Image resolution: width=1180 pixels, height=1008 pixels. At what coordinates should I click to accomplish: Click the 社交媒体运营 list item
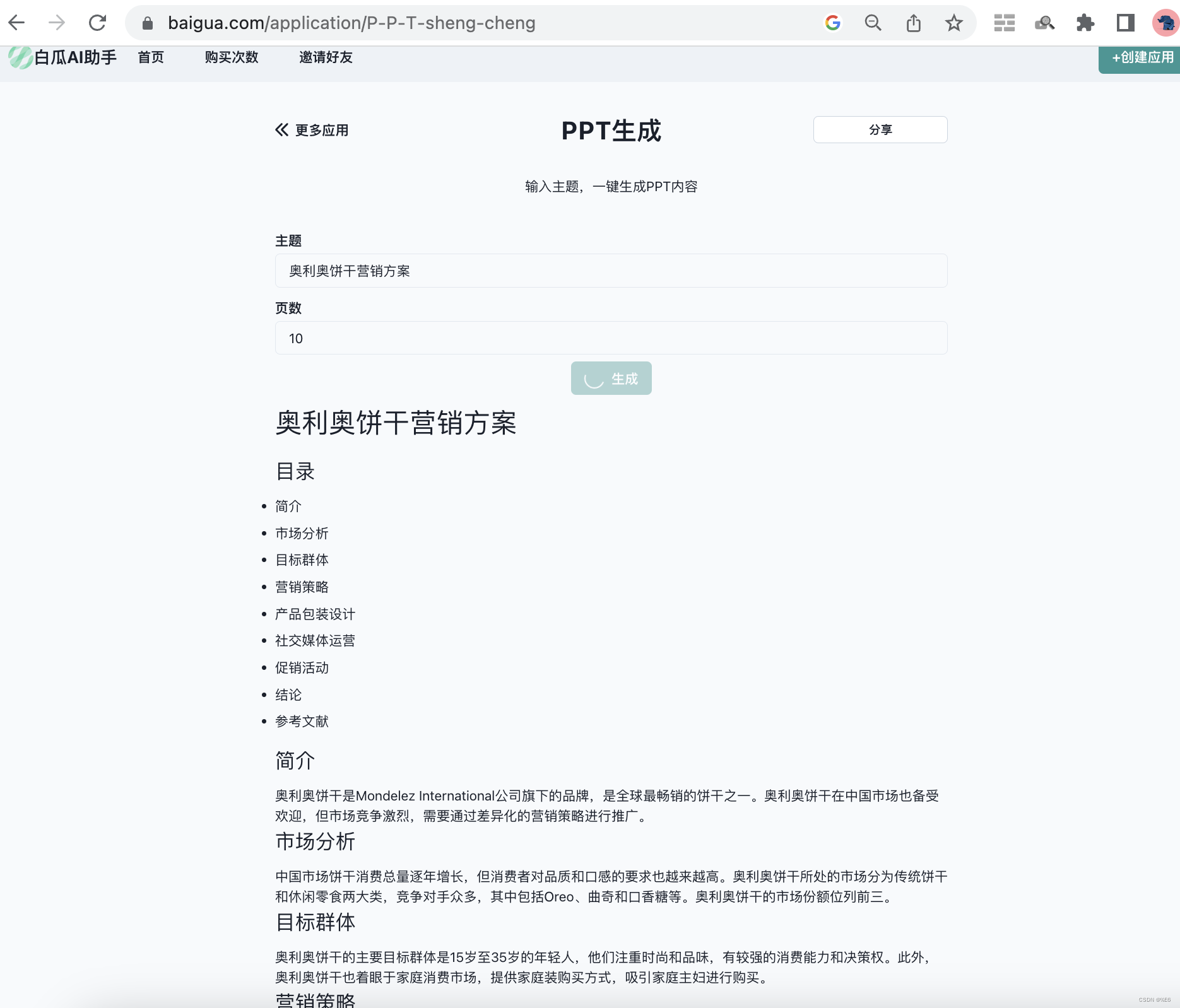(x=315, y=641)
